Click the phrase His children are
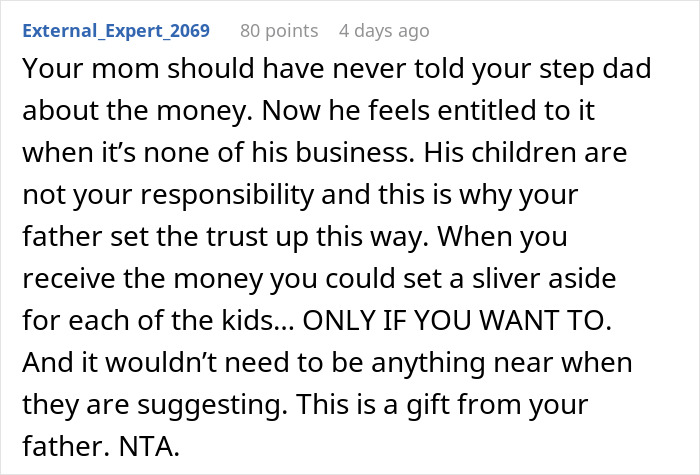Image resolution: width=700 pixels, height=475 pixels. [x=525, y=152]
